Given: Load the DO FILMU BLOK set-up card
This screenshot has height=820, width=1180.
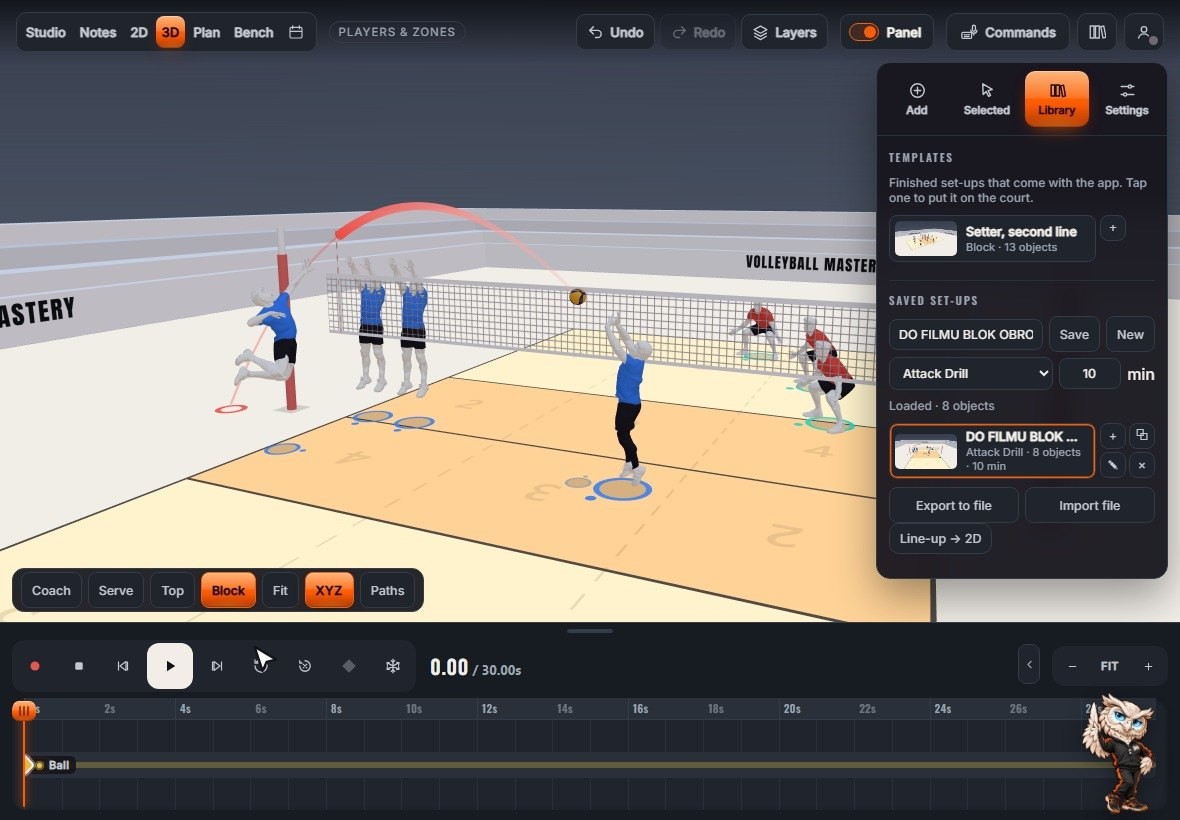Looking at the screenshot, I should click(x=992, y=451).
